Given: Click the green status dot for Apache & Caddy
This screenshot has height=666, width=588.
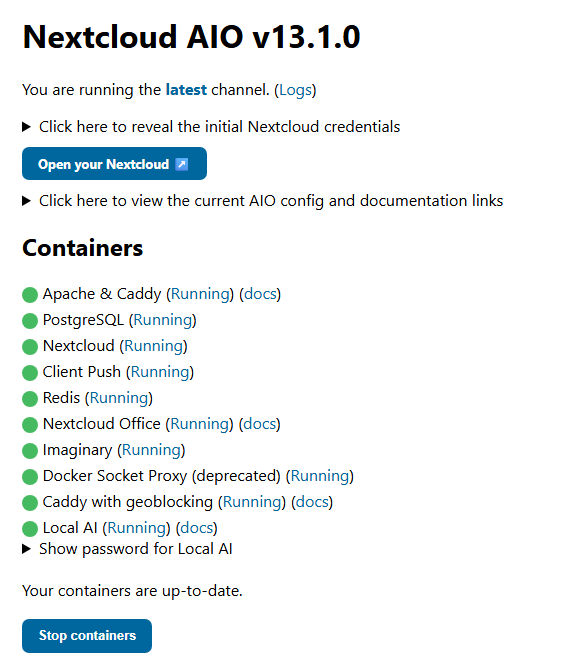Looking at the screenshot, I should (x=30, y=295).
